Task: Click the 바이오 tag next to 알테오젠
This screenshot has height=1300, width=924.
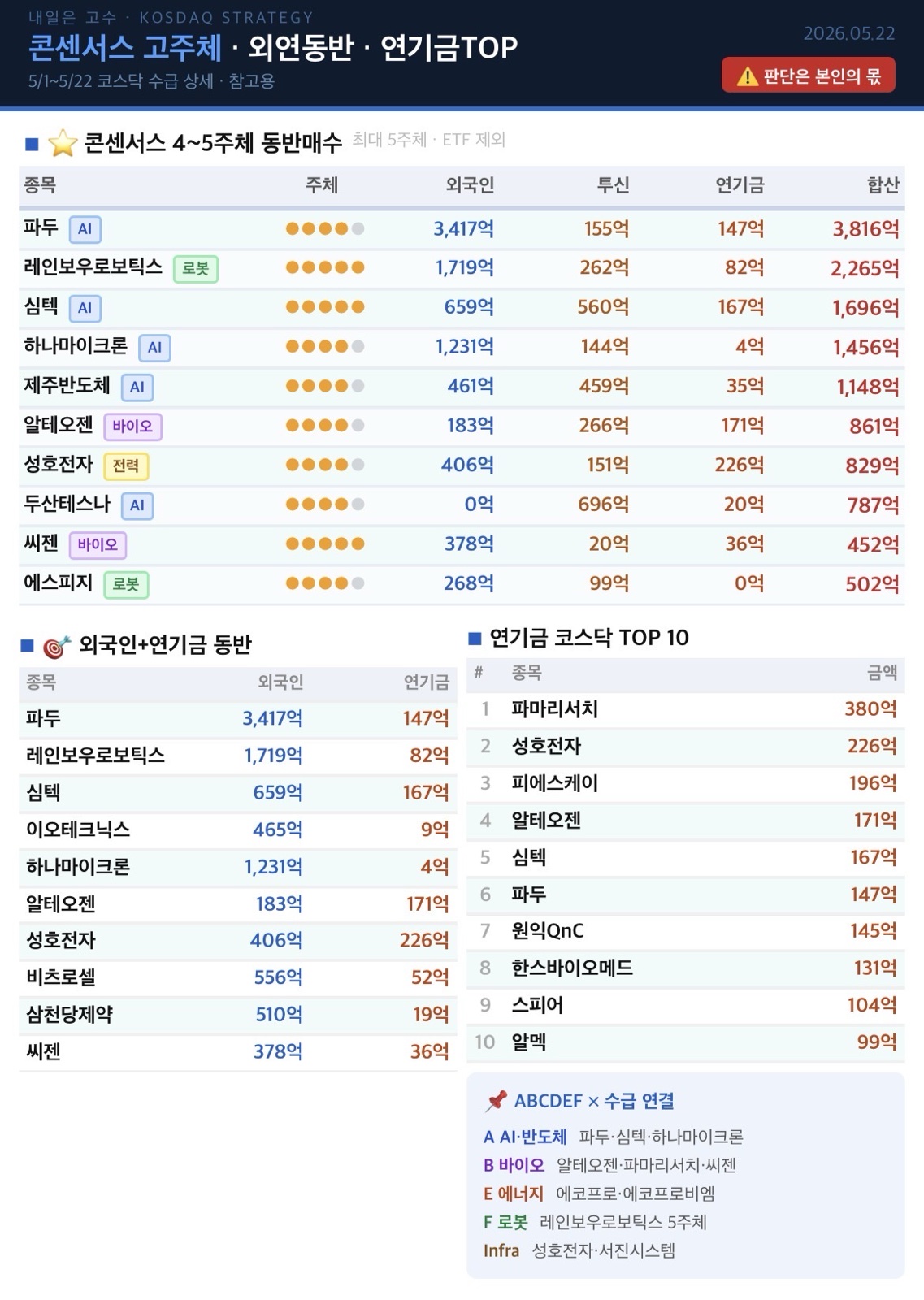Action: (x=132, y=427)
